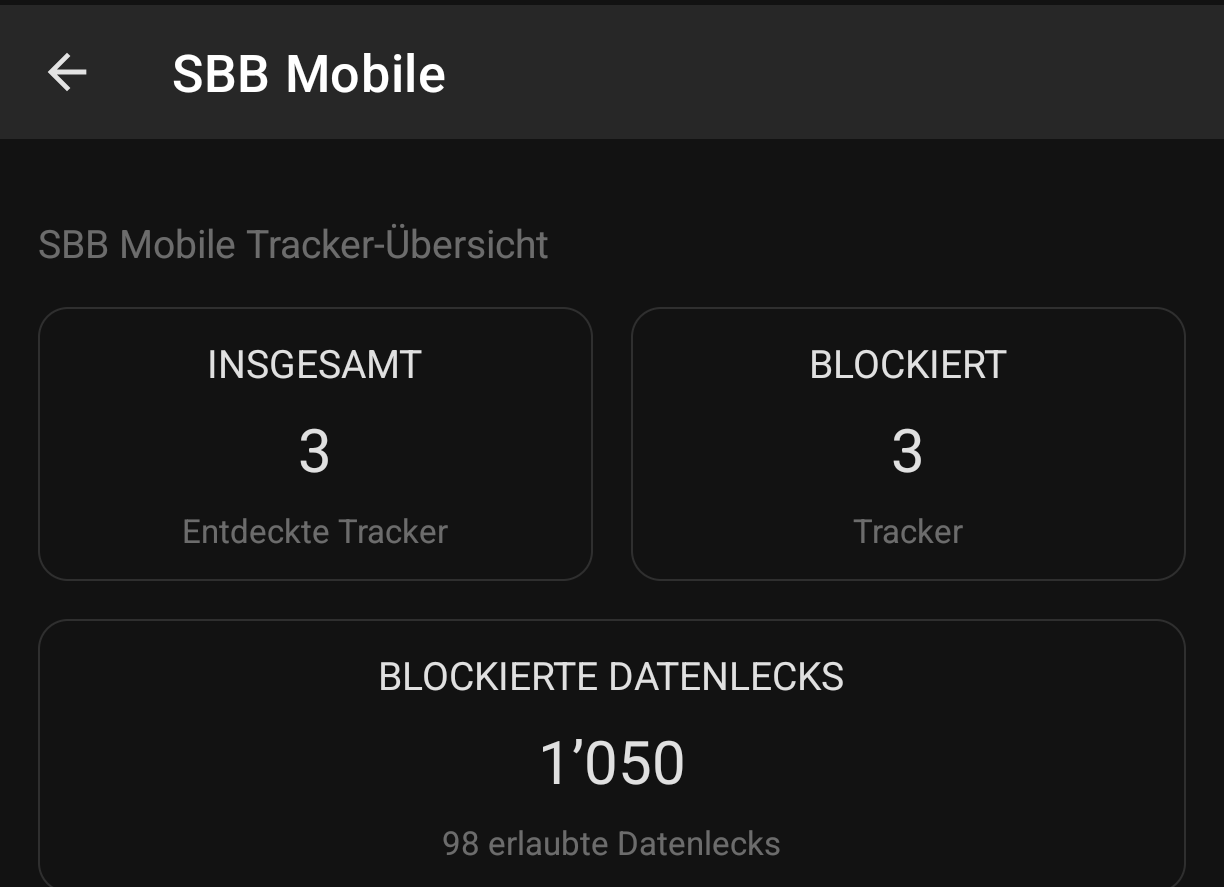Select the 98 erlaubte Datenlecks text
The width and height of the screenshot is (1224, 887).
coord(611,843)
